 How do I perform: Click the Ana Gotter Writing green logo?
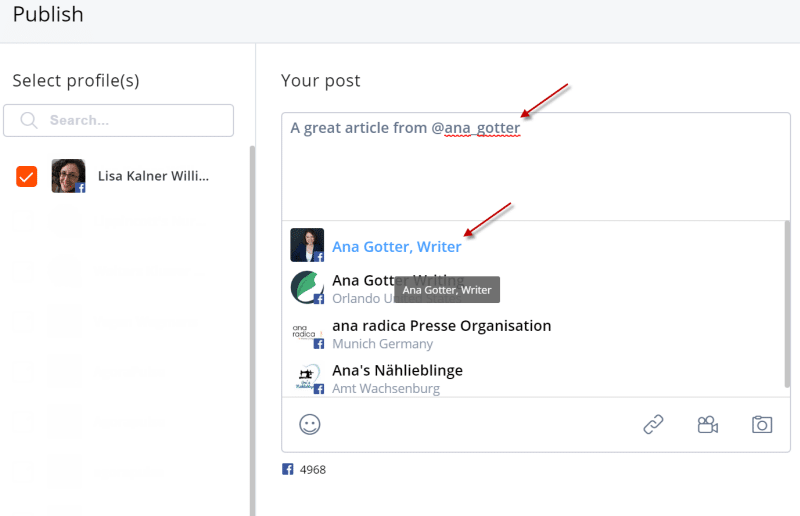[x=307, y=287]
